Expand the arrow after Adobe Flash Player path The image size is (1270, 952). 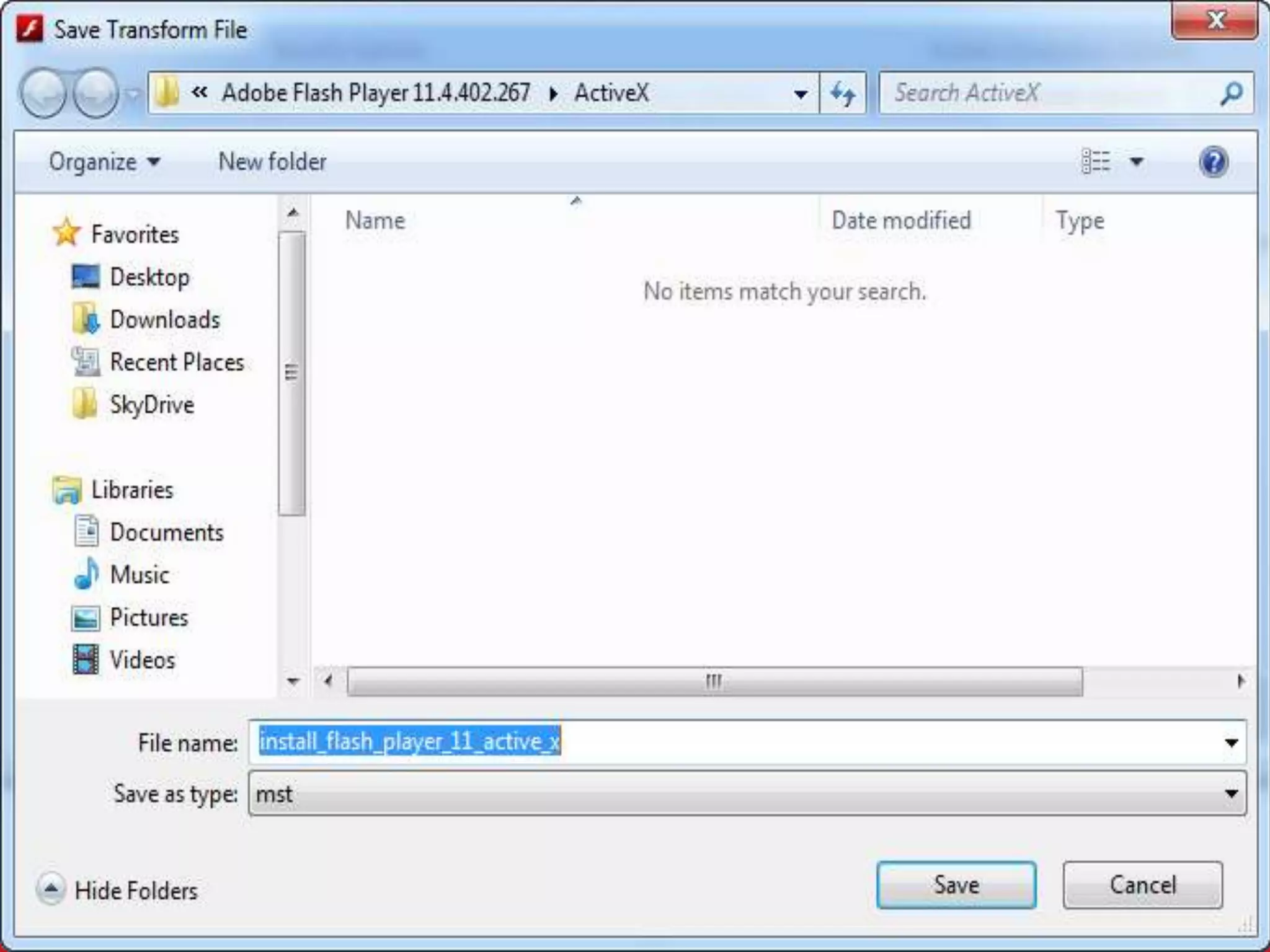click(x=553, y=94)
